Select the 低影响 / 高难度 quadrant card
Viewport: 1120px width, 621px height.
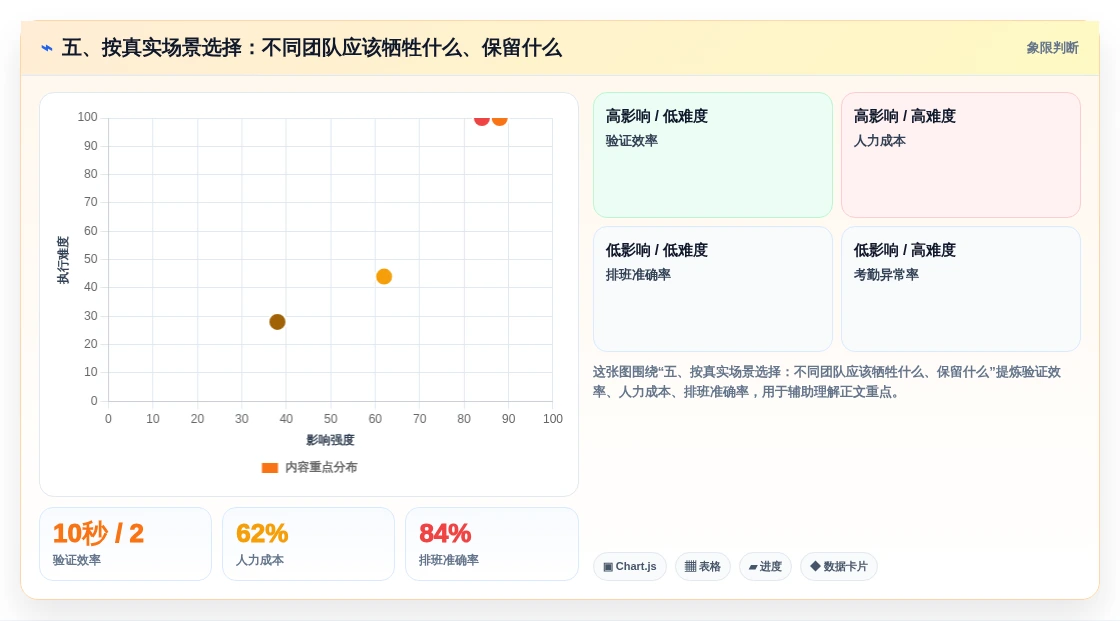coord(961,289)
